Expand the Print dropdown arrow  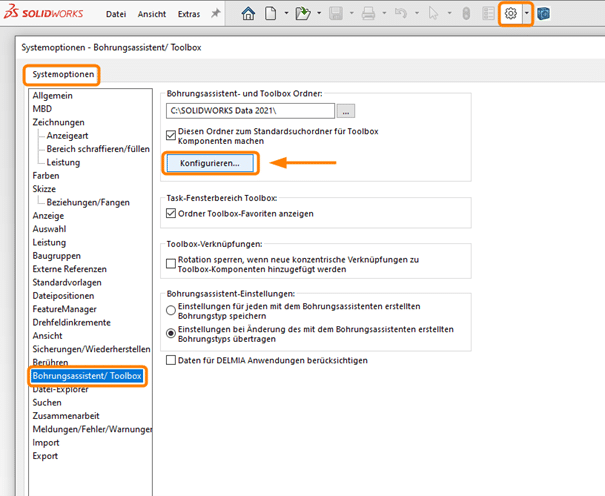click(384, 13)
